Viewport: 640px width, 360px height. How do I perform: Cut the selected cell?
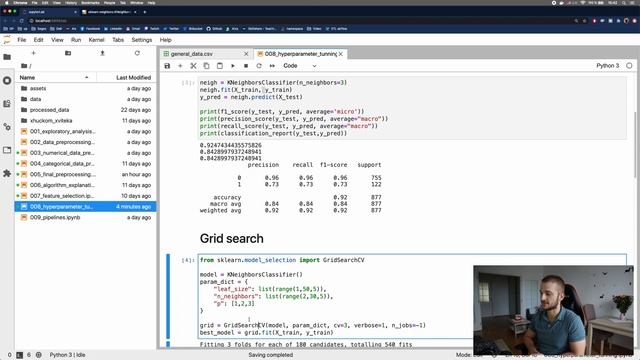pos(193,66)
